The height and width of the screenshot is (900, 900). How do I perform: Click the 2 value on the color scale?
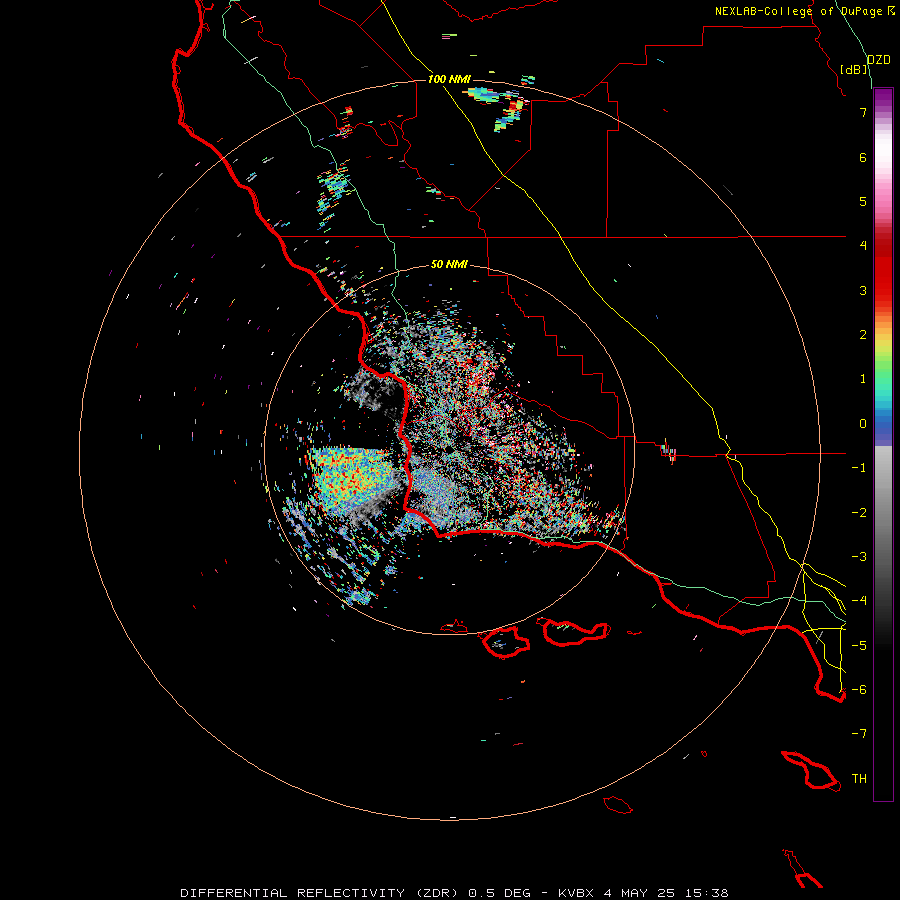(x=863, y=335)
